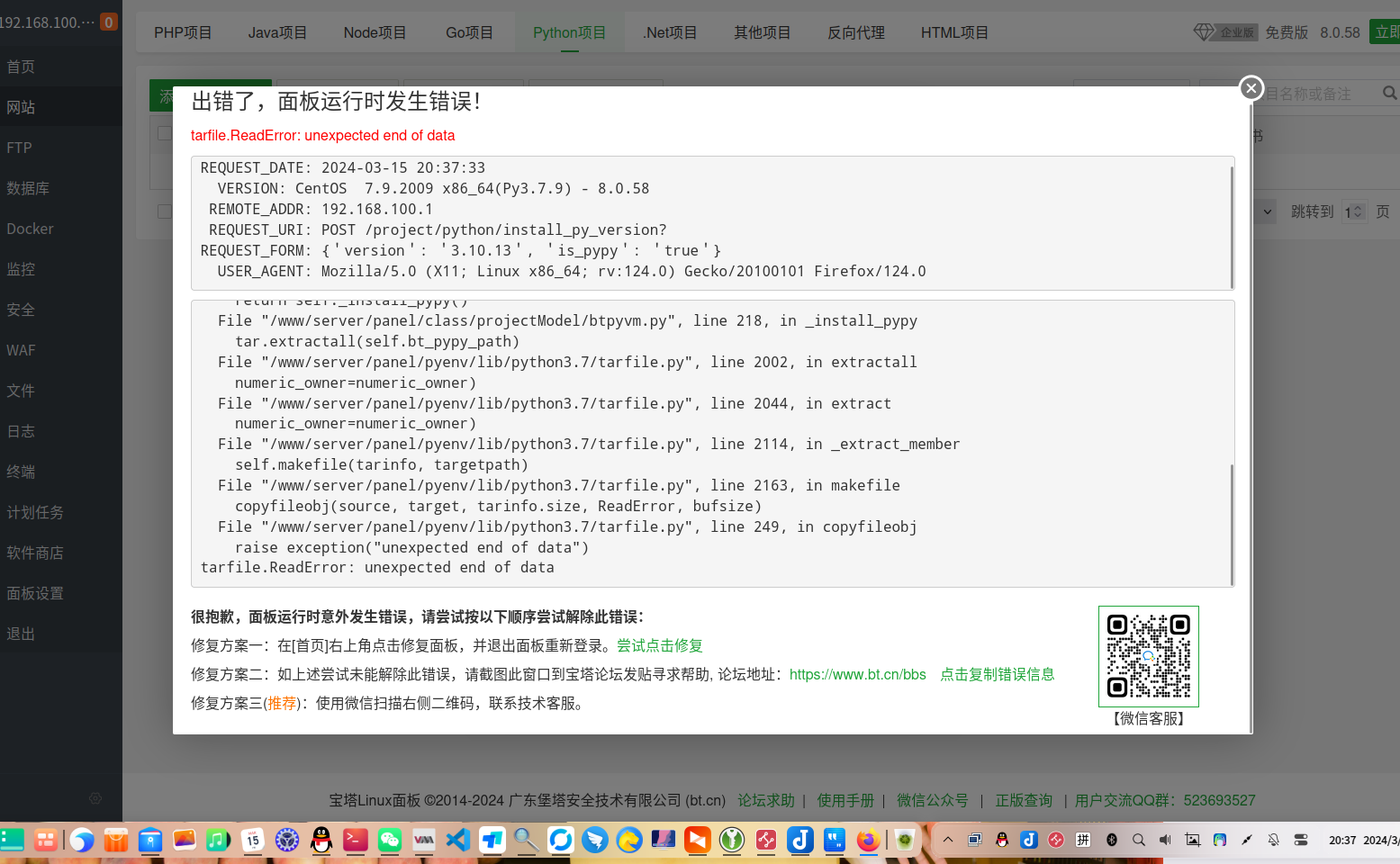This screenshot has height=864, width=1400.
Task: Open WAF in the sidebar
Action: (x=61, y=350)
